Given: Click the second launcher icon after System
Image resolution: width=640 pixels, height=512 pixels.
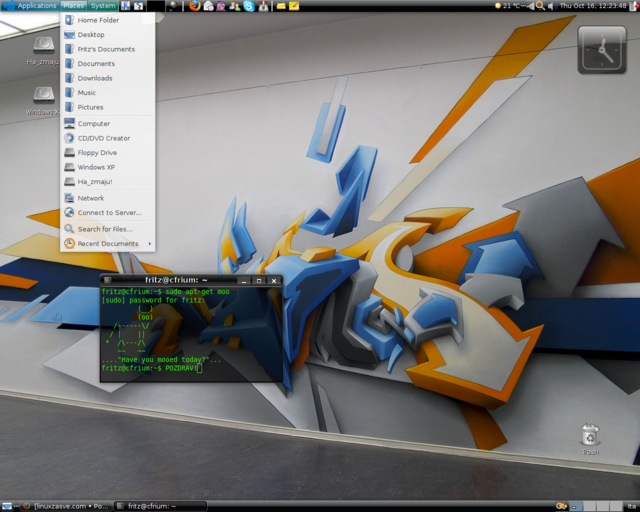Looking at the screenshot, I should 139,6.
